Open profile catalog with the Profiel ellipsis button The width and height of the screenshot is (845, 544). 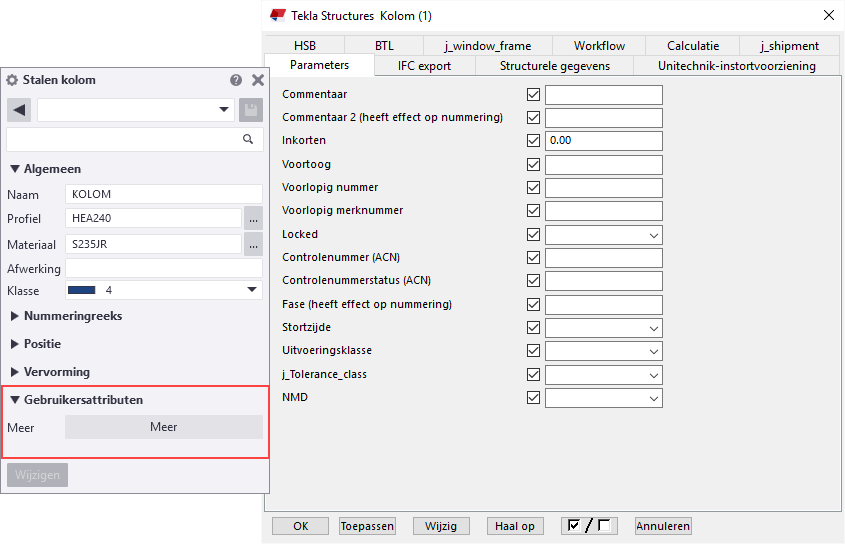(253, 218)
